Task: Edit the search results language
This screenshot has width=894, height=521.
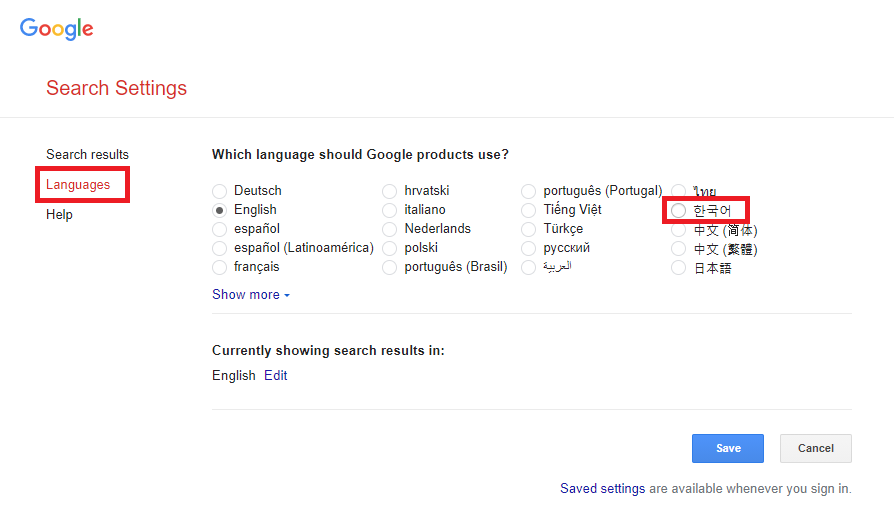Action: tap(275, 376)
